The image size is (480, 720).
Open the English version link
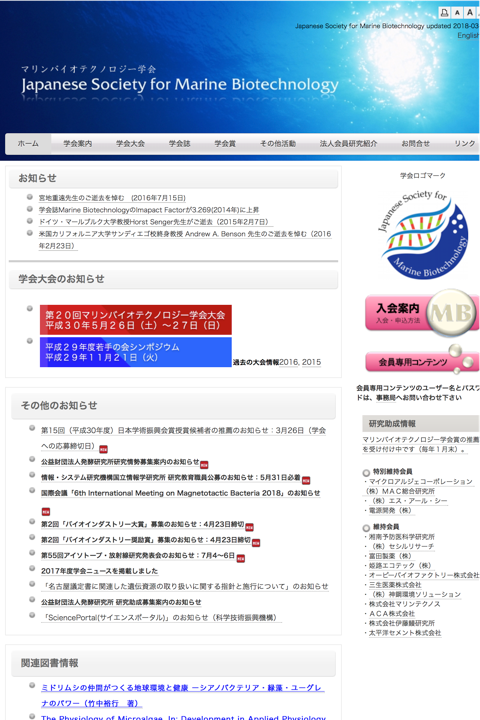click(468, 35)
